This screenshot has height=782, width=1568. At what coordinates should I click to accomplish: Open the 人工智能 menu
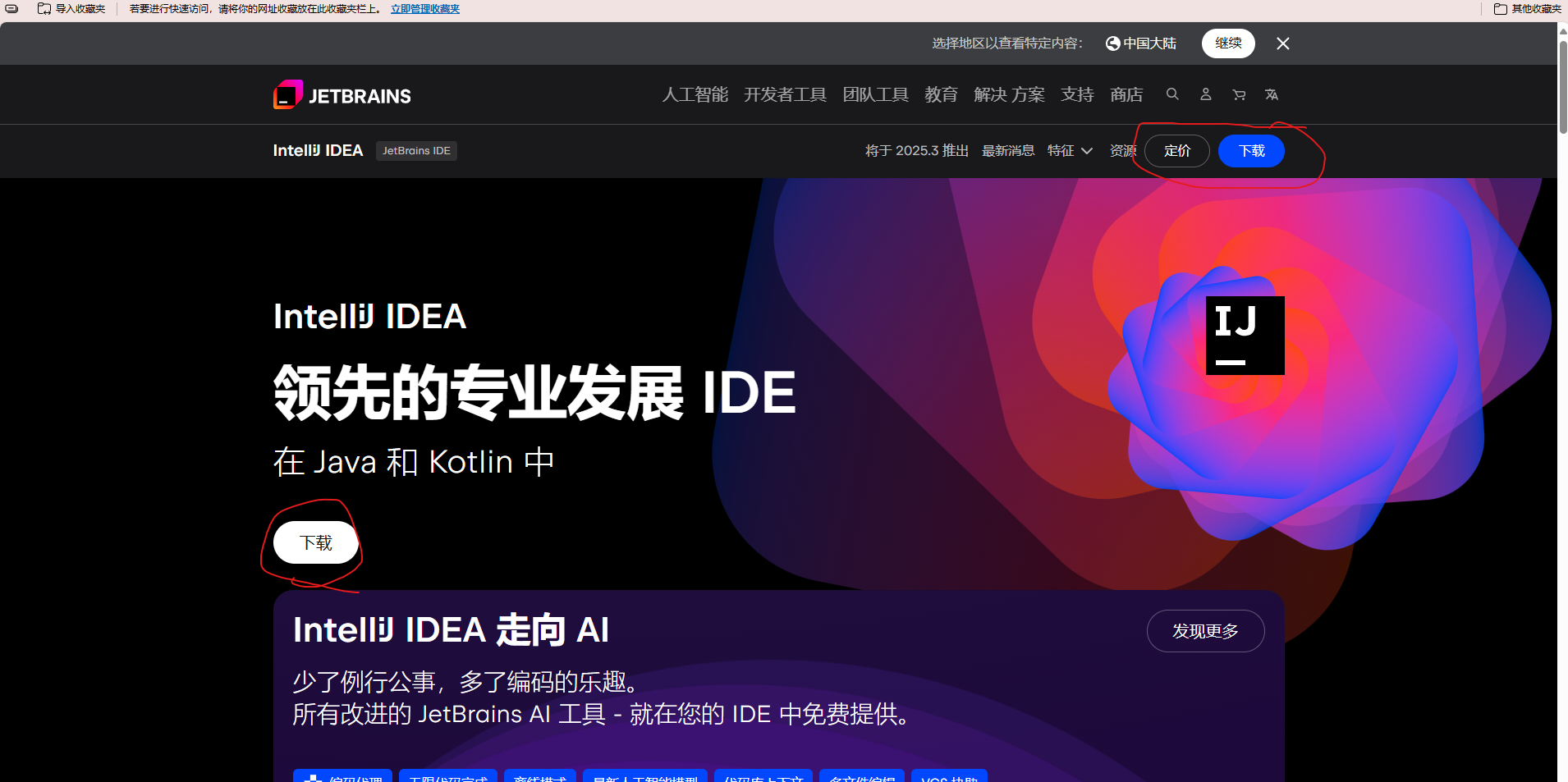695,95
